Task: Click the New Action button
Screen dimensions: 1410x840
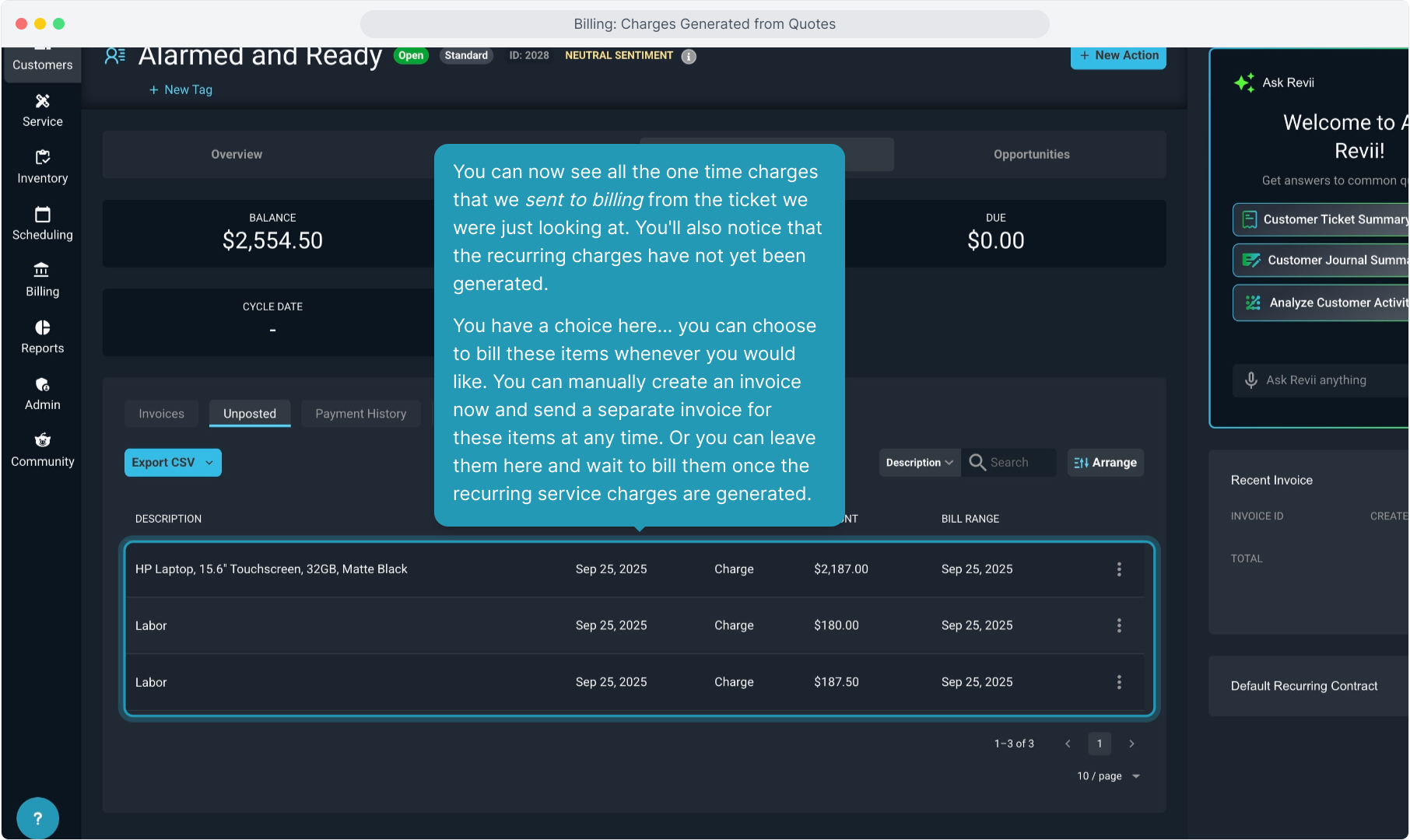Action: click(1118, 56)
